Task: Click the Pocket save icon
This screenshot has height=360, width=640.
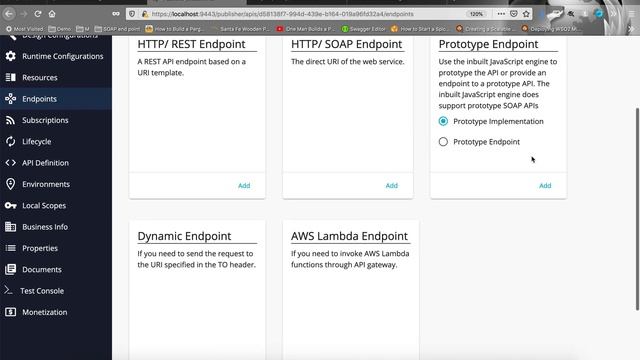Action: coord(514,14)
